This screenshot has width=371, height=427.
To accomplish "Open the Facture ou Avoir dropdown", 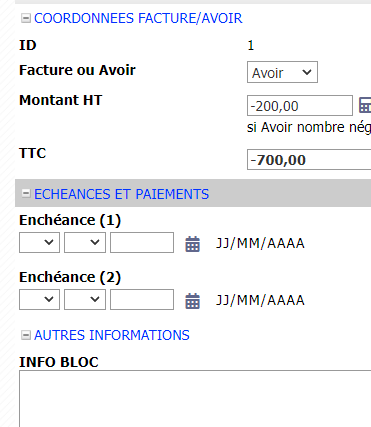I will tap(282, 72).
